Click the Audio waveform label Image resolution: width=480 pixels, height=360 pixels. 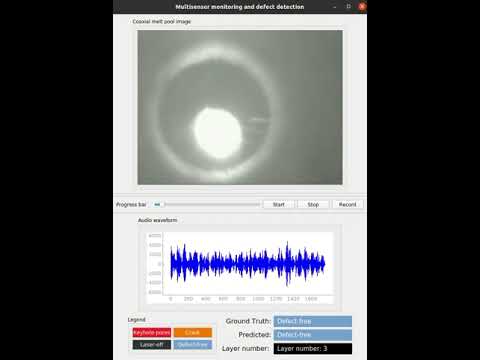tap(158, 220)
